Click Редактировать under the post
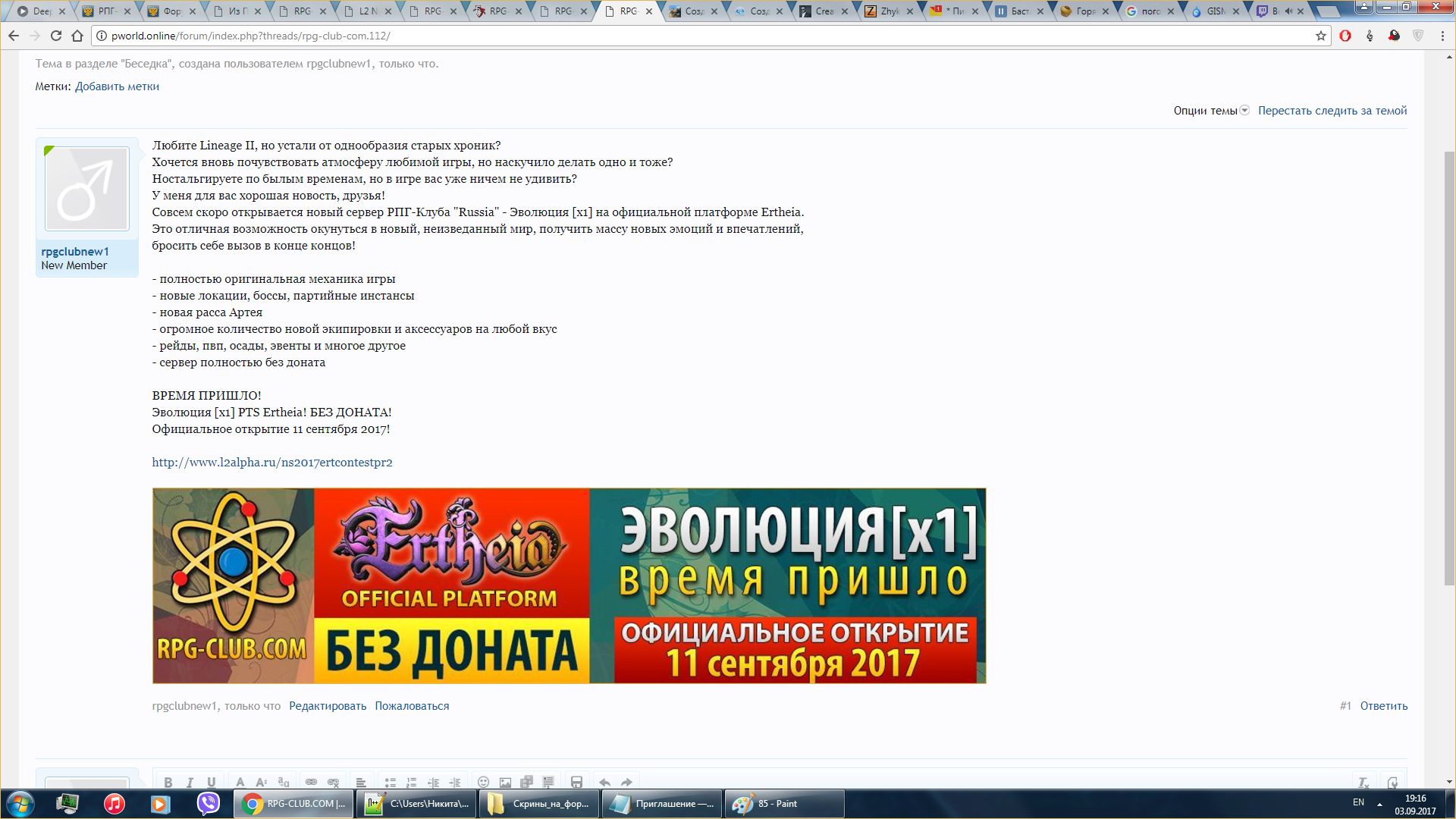The height and width of the screenshot is (819, 1456). [x=328, y=706]
